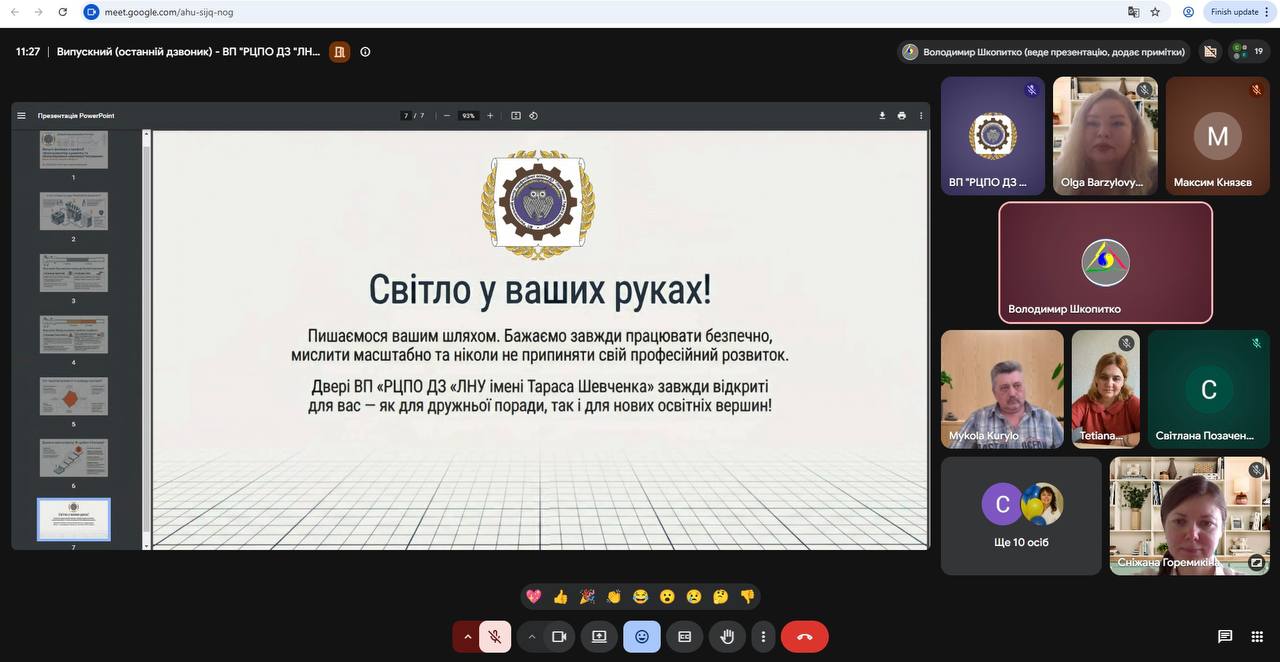Raise hand in the meeting
This screenshot has height=662, width=1280.
(x=727, y=637)
